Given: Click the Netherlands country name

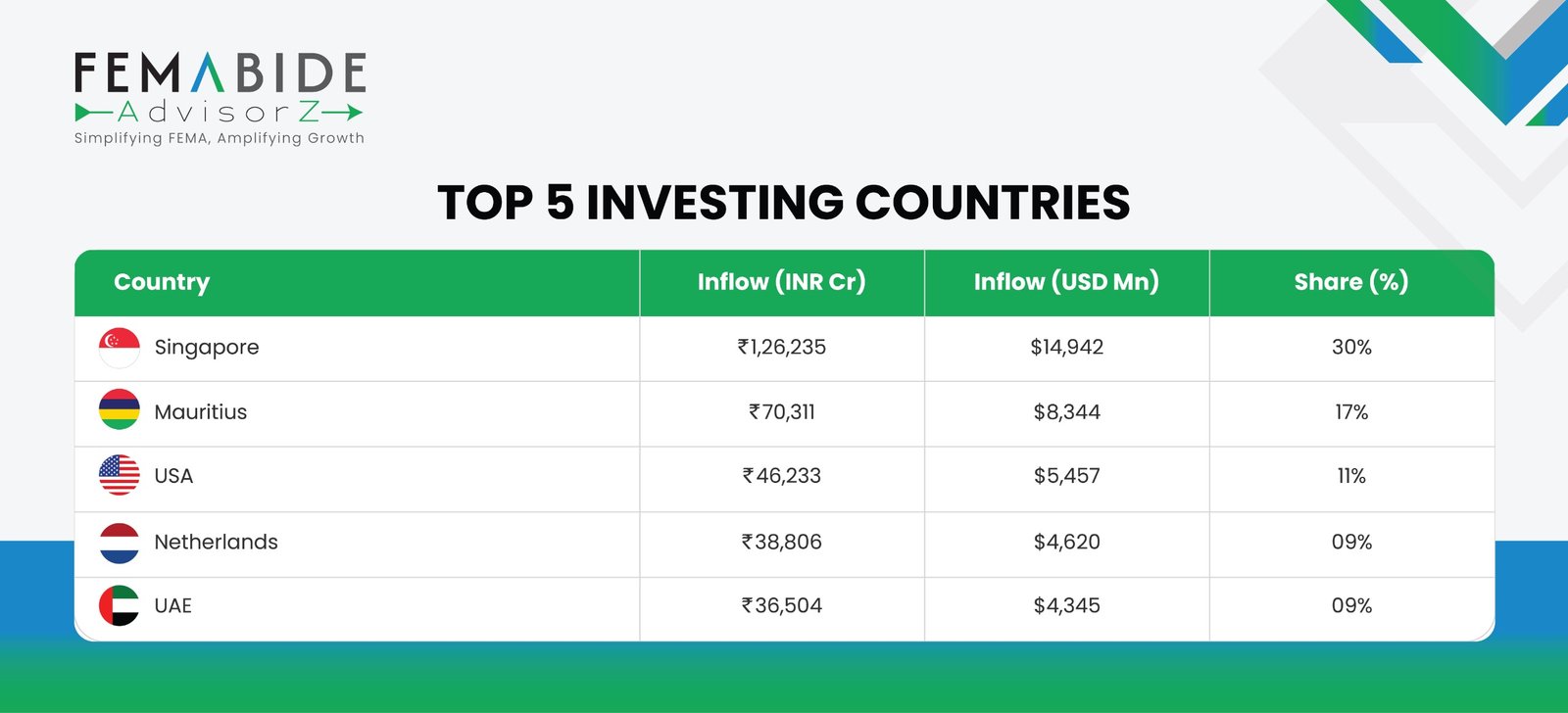Looking at the screenshot, I should tap(217, 542).
